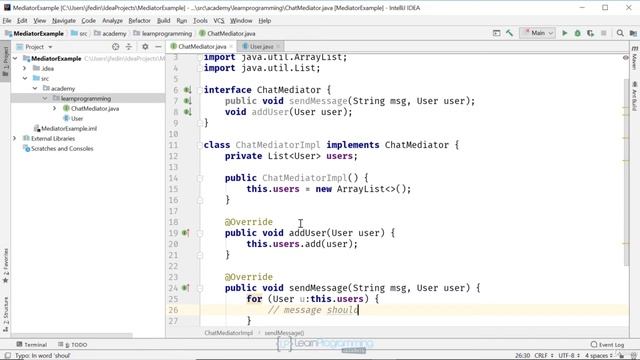The height and width of the screenshot is (360, 640).
Task: Close the User.java tab
Action: 278,47
